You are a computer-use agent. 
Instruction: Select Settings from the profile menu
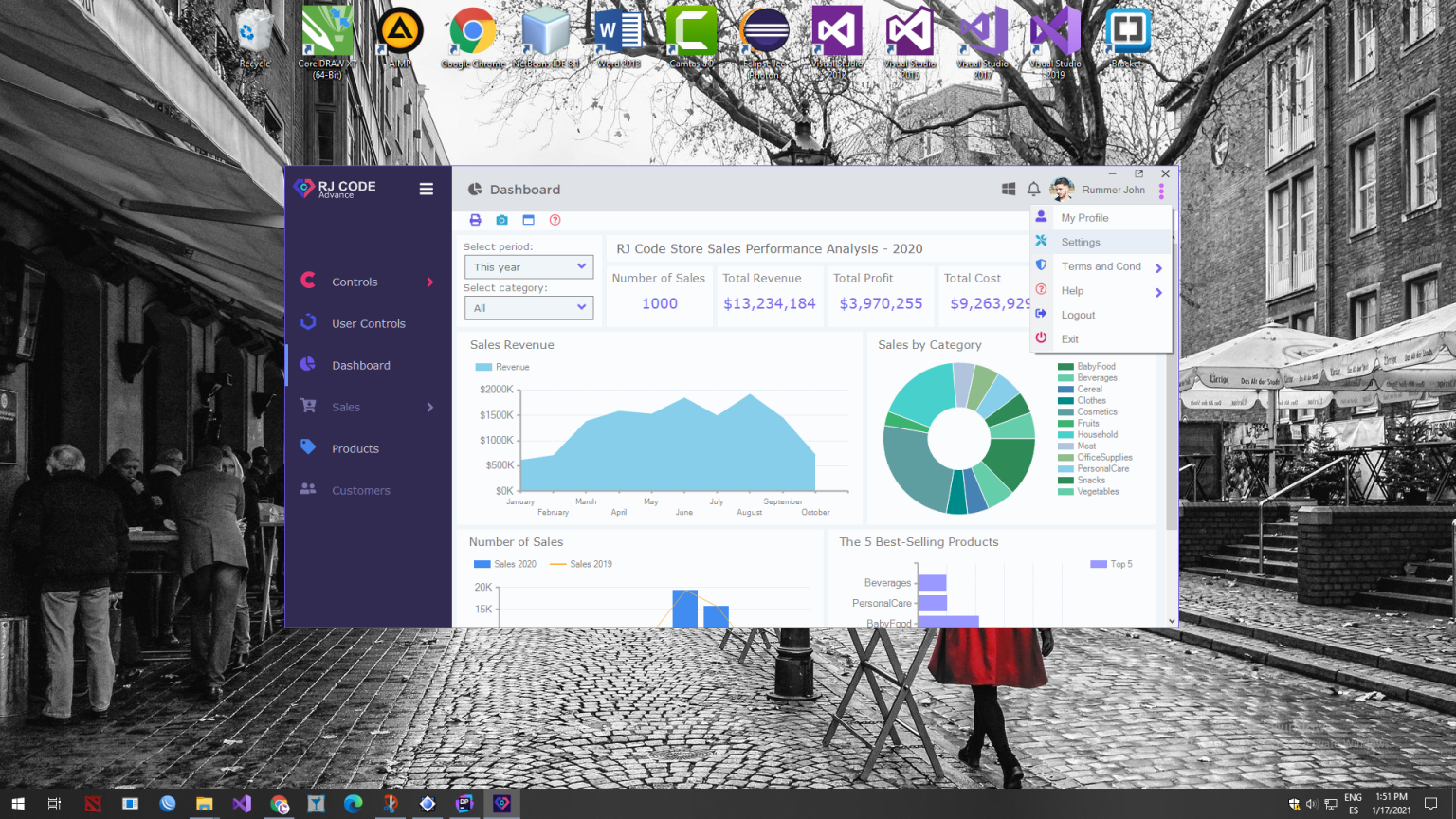[x=1080, y=242]
